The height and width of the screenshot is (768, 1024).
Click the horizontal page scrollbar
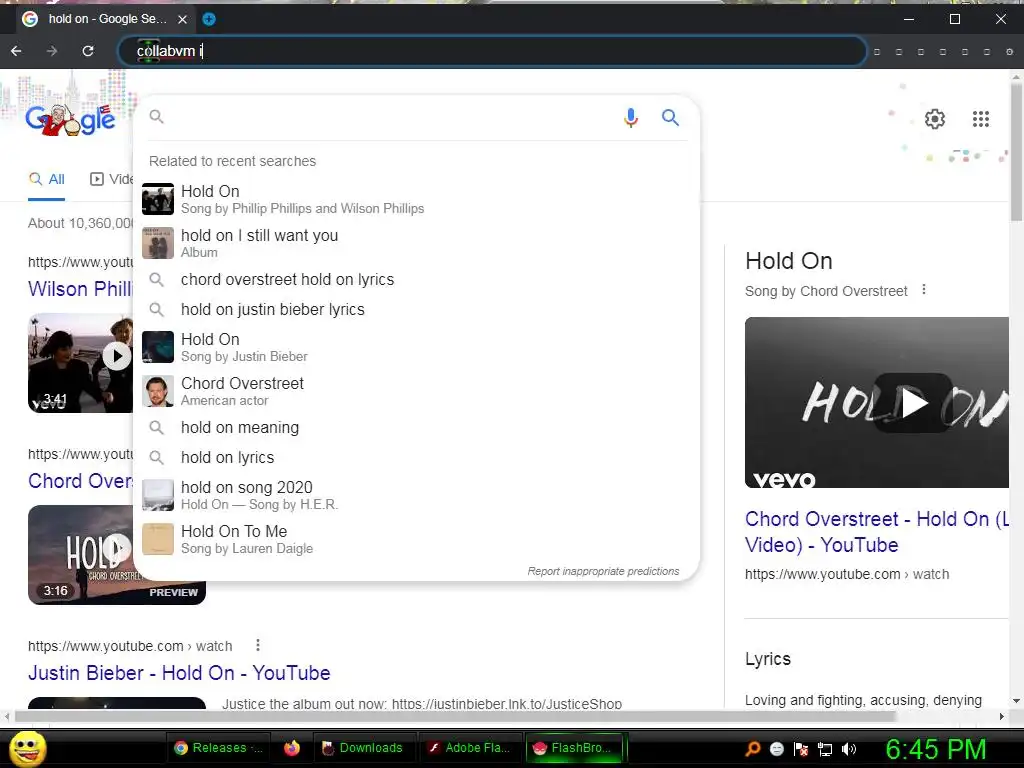(455, 716)
